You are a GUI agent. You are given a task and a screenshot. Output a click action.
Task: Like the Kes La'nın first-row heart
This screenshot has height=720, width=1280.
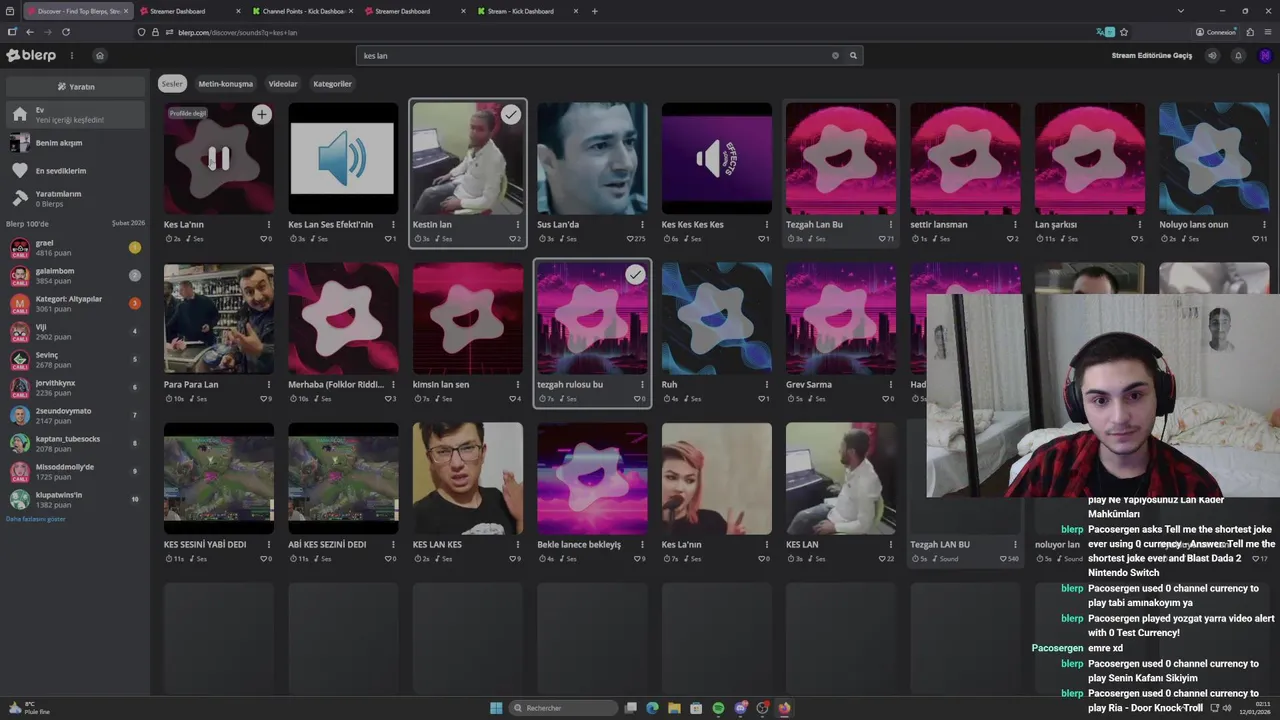click(263, 239)
